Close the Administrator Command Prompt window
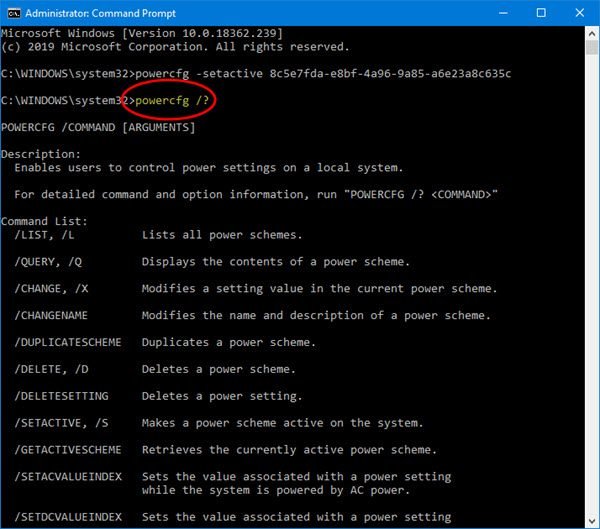Image resolution: width=600 pixels, height=529 pixels. (x=580, y=13)
